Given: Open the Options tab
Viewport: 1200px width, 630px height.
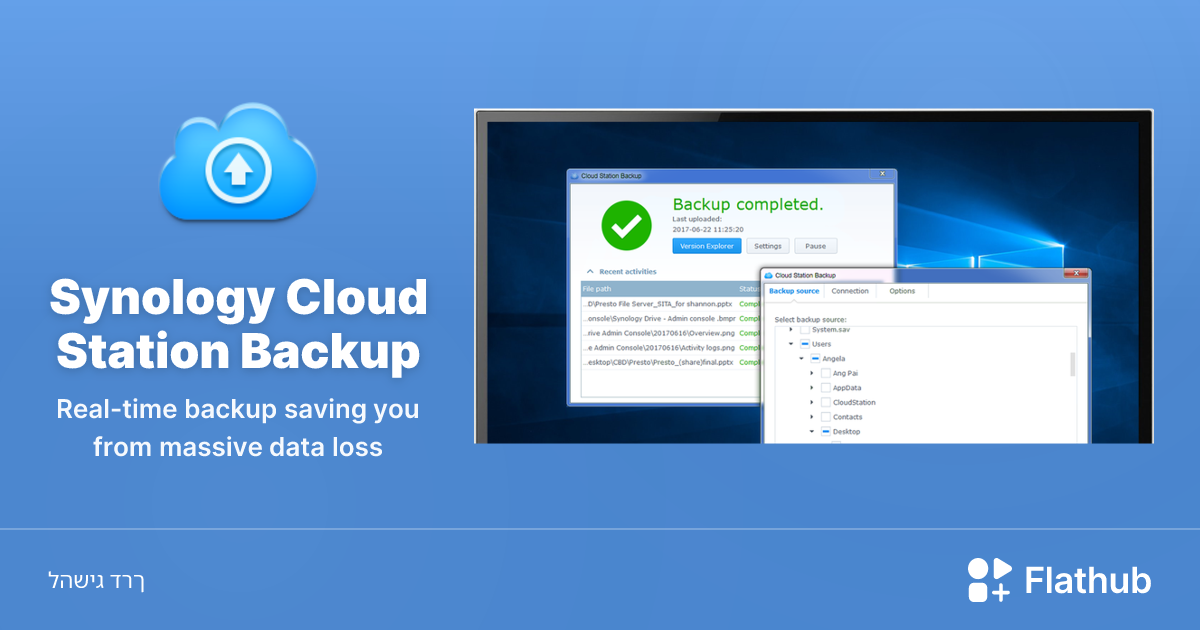Looking at the screenshot, I should click(902, 291).
